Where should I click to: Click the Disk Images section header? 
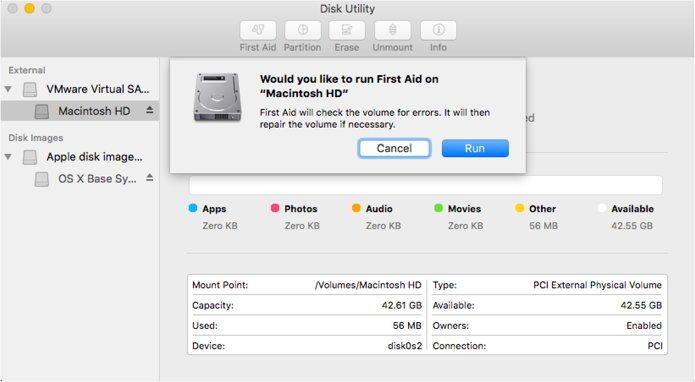[x=35, y=138]
